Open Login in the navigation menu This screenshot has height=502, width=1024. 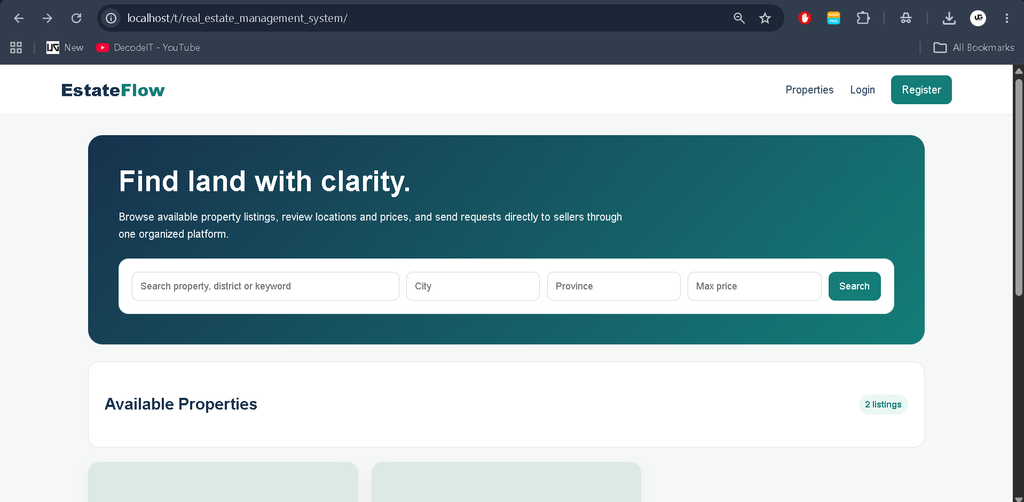[x=862, y=90]
